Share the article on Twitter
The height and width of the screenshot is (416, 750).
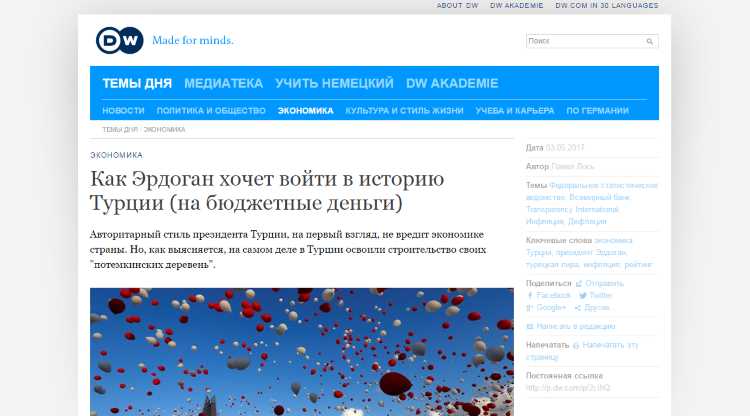(600, 296)
